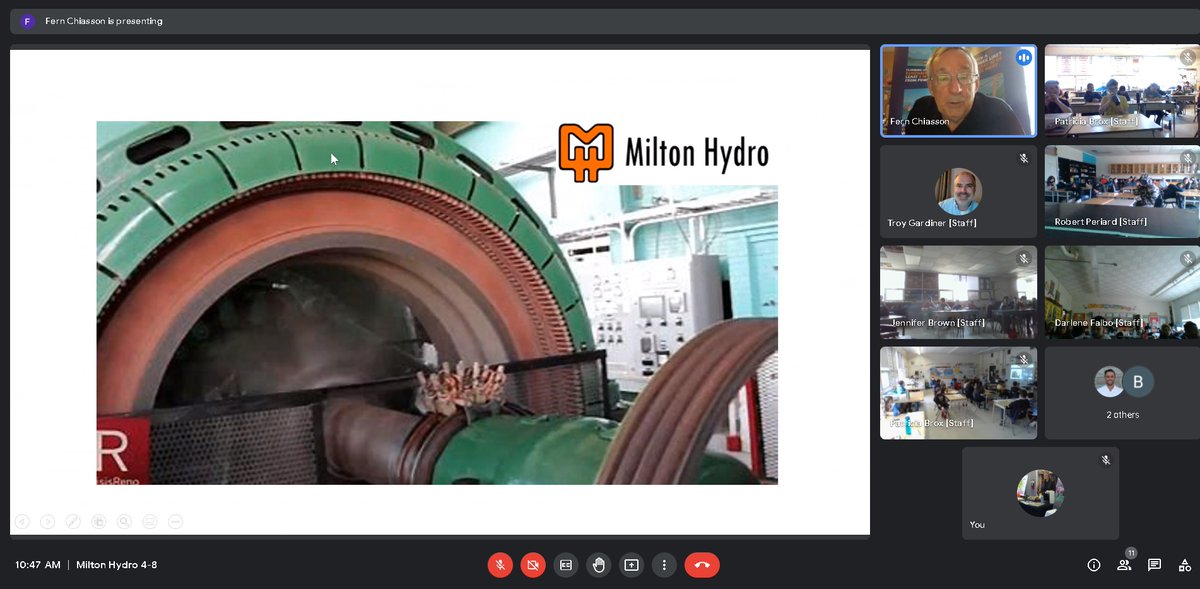
Task: Click the subtitles icon on the slide
Action: [x=150, y=521]
